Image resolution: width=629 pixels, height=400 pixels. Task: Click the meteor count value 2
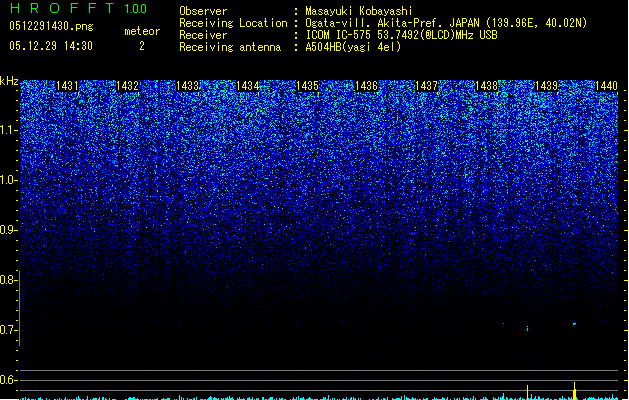[142, 46]
